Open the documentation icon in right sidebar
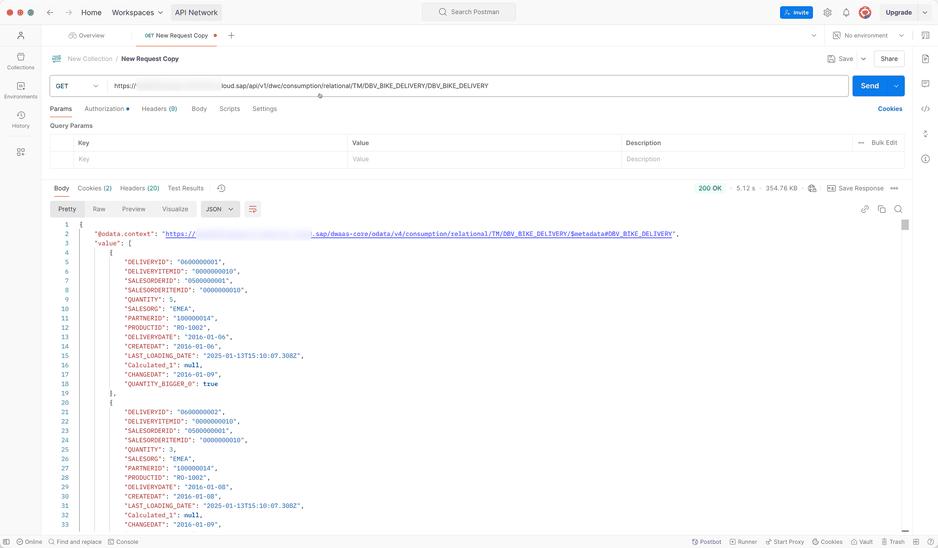 point(925,59)
